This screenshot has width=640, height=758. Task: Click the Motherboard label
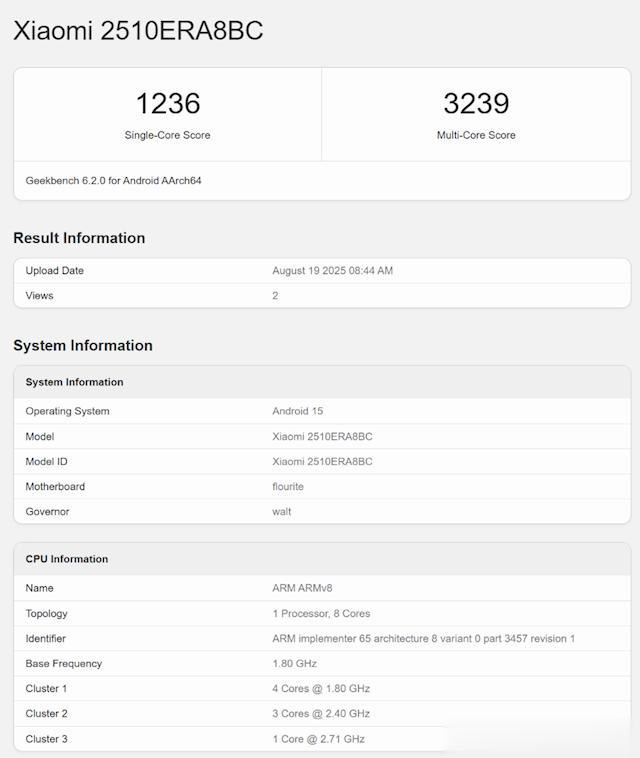point(55,487)
